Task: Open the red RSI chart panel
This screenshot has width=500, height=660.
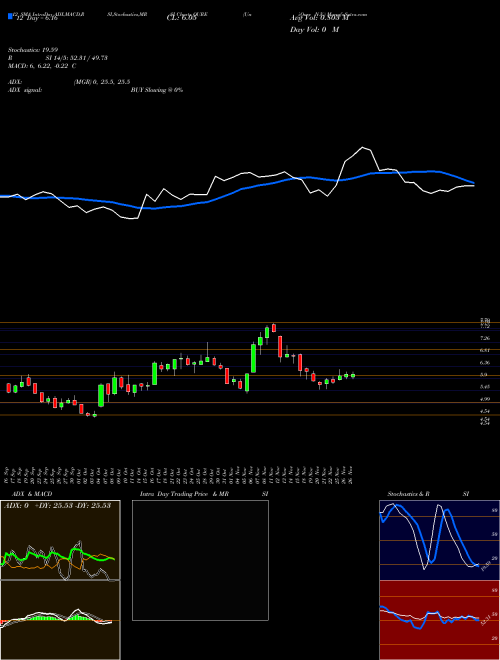Action: click(x=439, y=620)
